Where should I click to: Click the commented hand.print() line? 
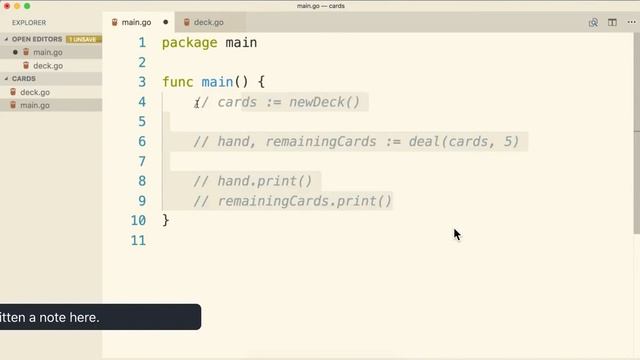point(253,181)
